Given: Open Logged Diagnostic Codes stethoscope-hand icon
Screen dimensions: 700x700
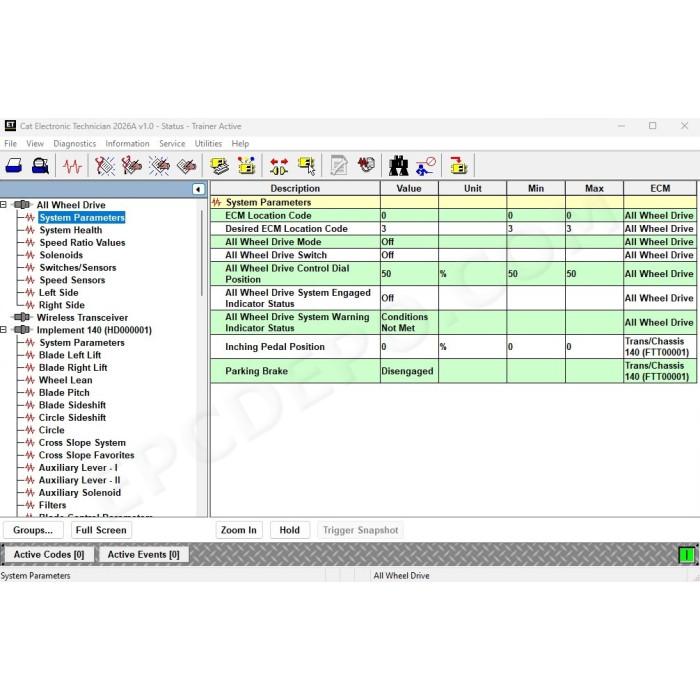Looking at the screenshot, I should (131, 166).
